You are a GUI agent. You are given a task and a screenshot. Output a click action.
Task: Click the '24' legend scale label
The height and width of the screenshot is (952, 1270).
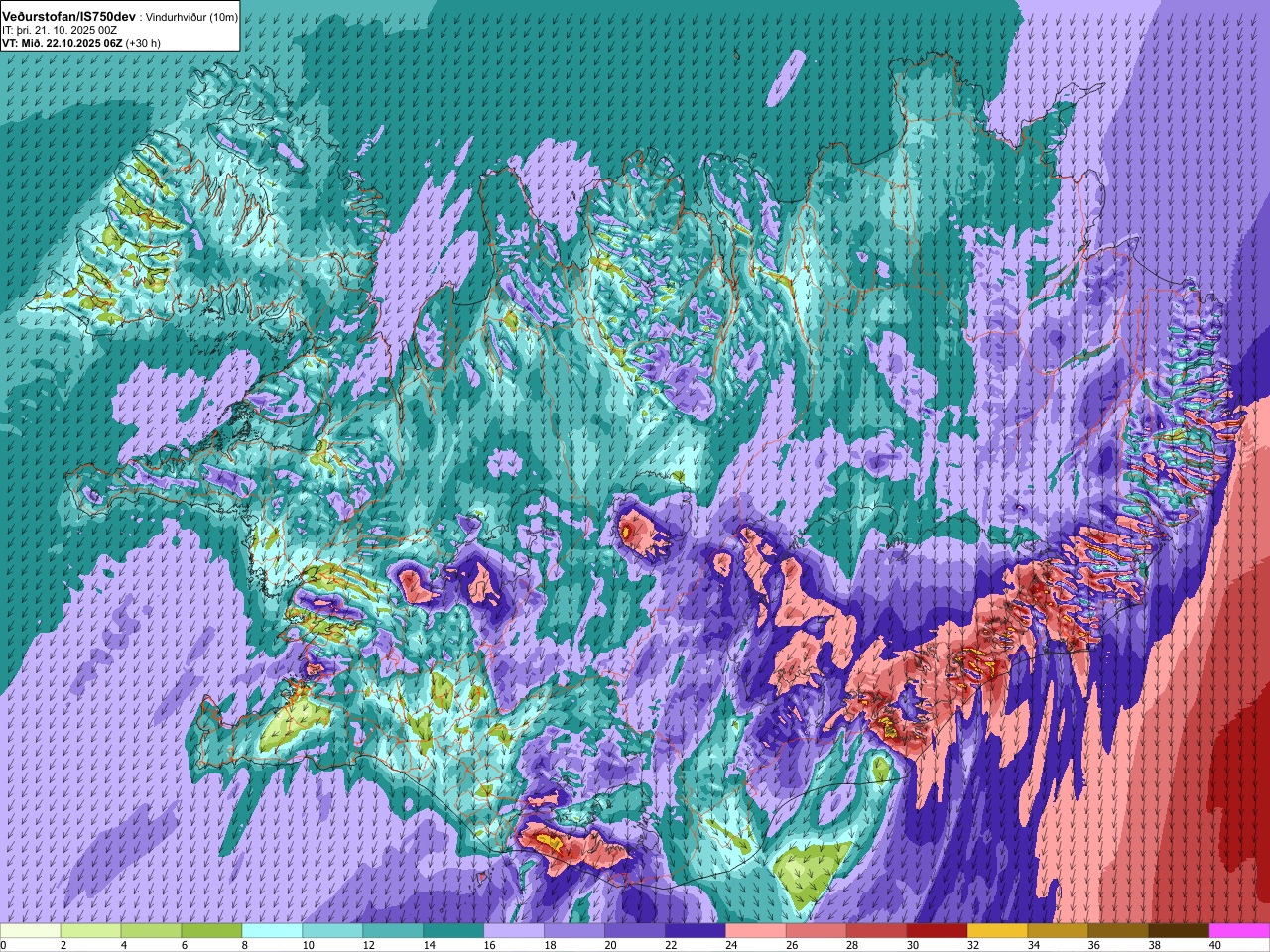click(732, 945)
